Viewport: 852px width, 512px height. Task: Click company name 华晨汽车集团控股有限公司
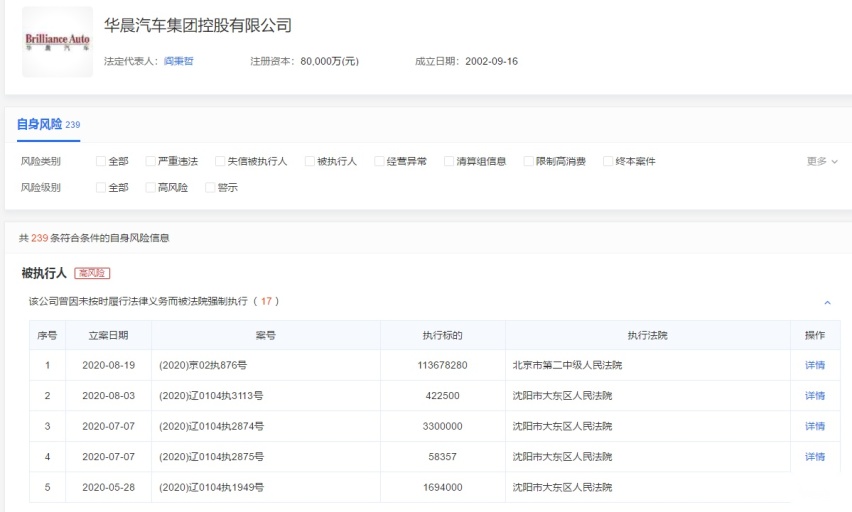coord(198,26)
